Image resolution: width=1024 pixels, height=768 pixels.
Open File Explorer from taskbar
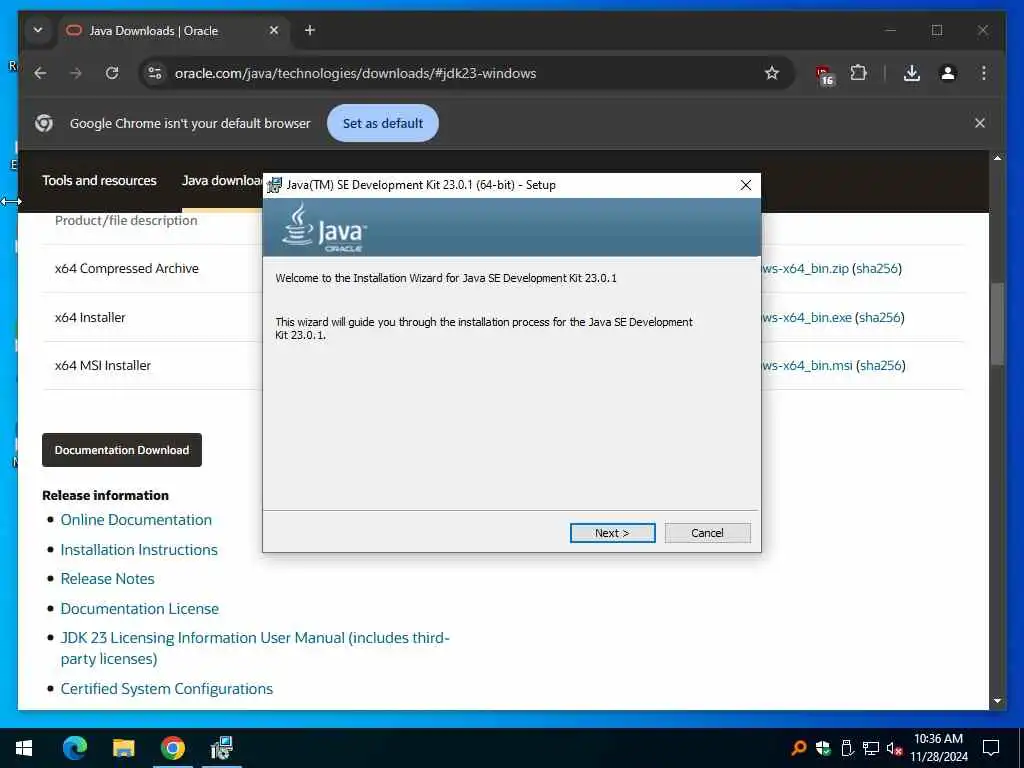point(123,748)
